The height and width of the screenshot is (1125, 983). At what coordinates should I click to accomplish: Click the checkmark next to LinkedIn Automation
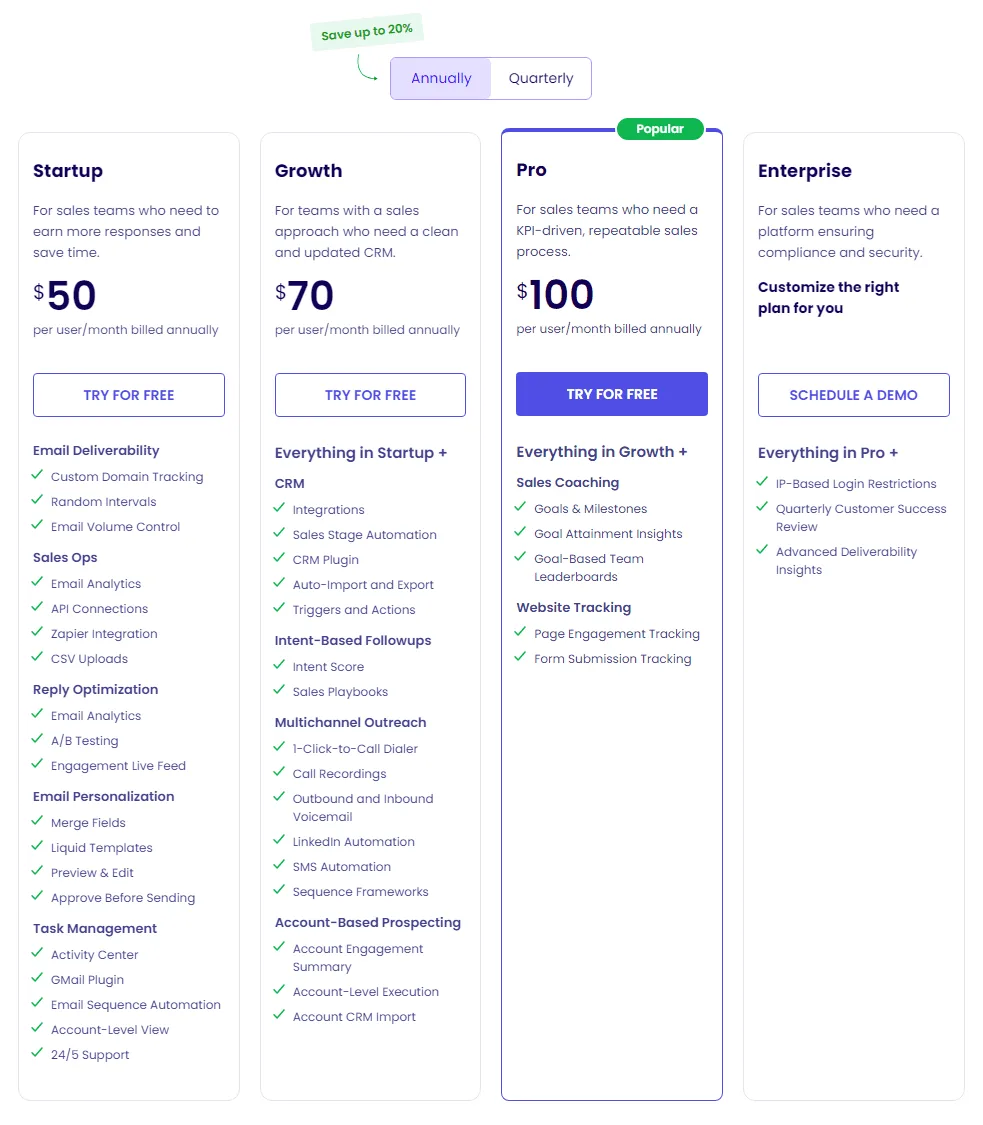pos(280,841)
